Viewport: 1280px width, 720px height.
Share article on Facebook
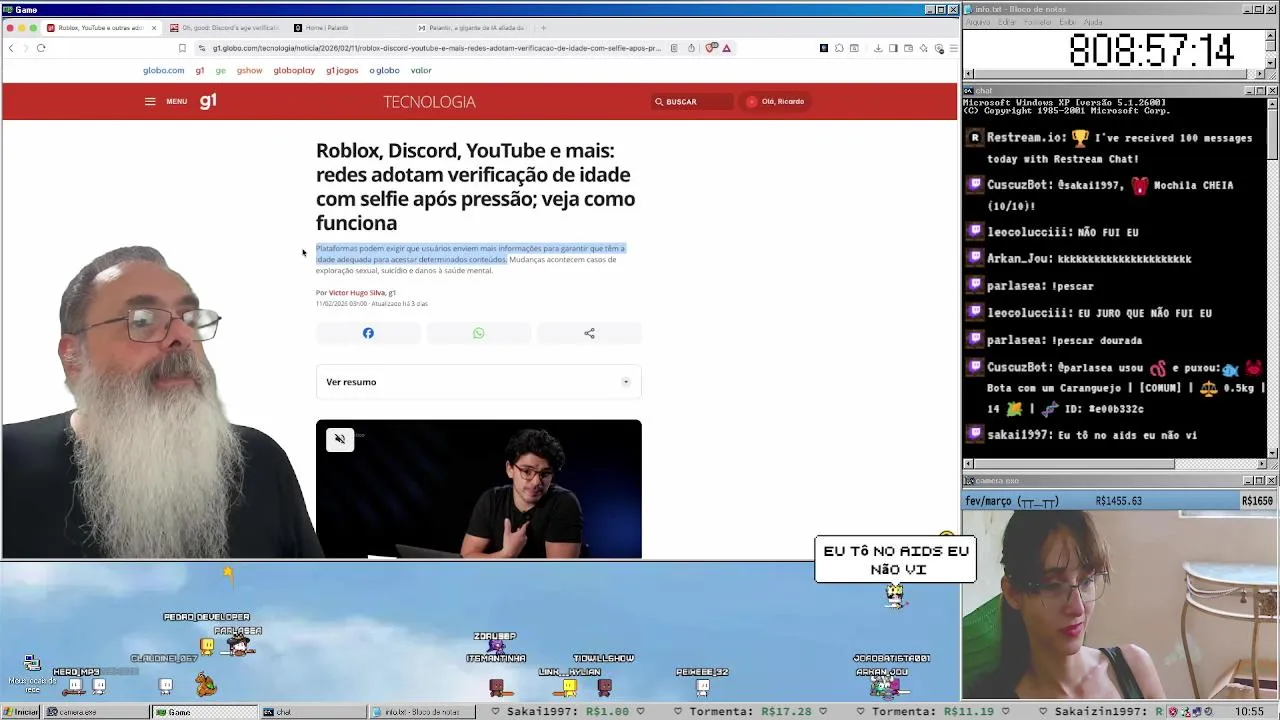coord(368,333)
